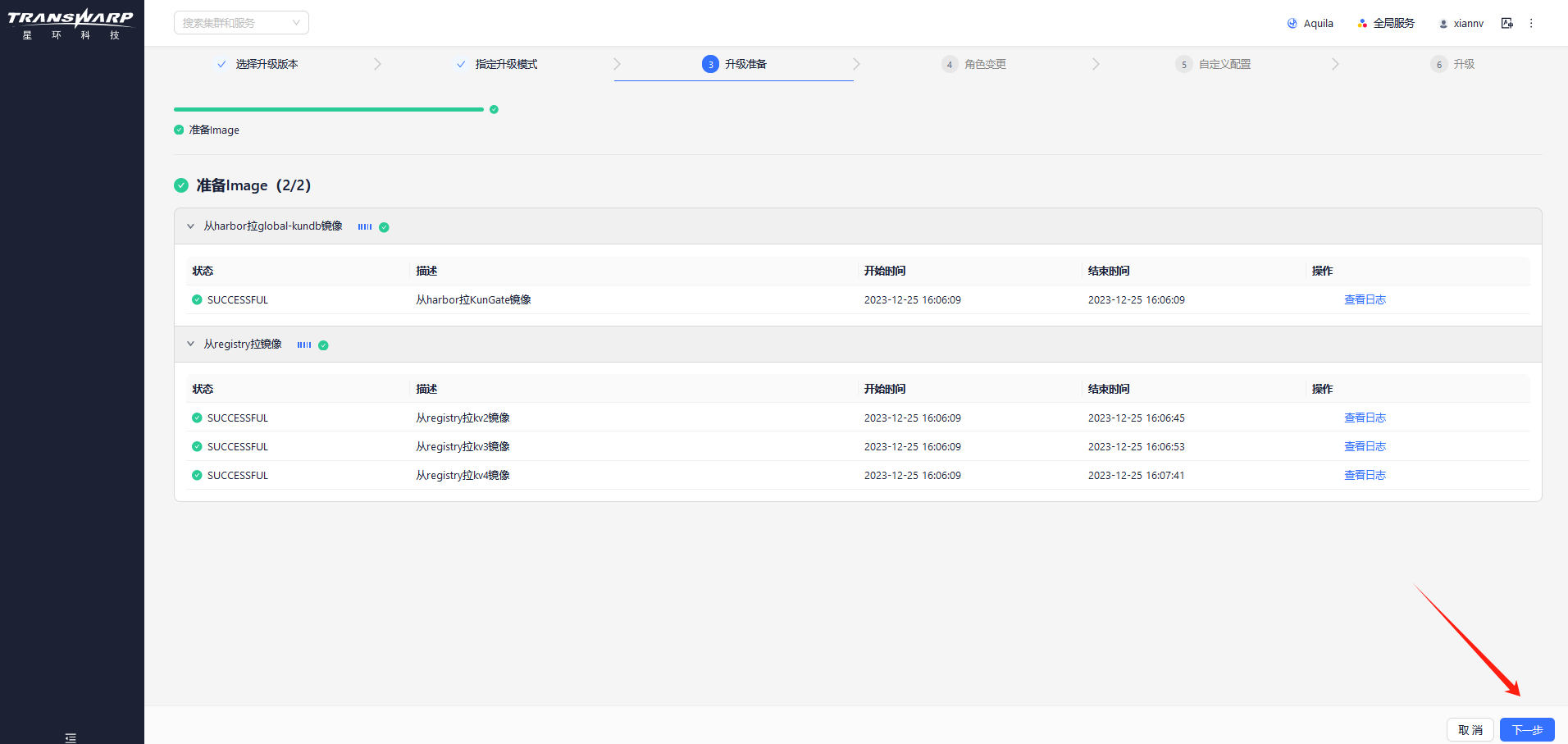The height and width of the screenshot is (744, 1568).
Task: Open 查看日志 for the kv4 image row
Action: pos(1364,475)
